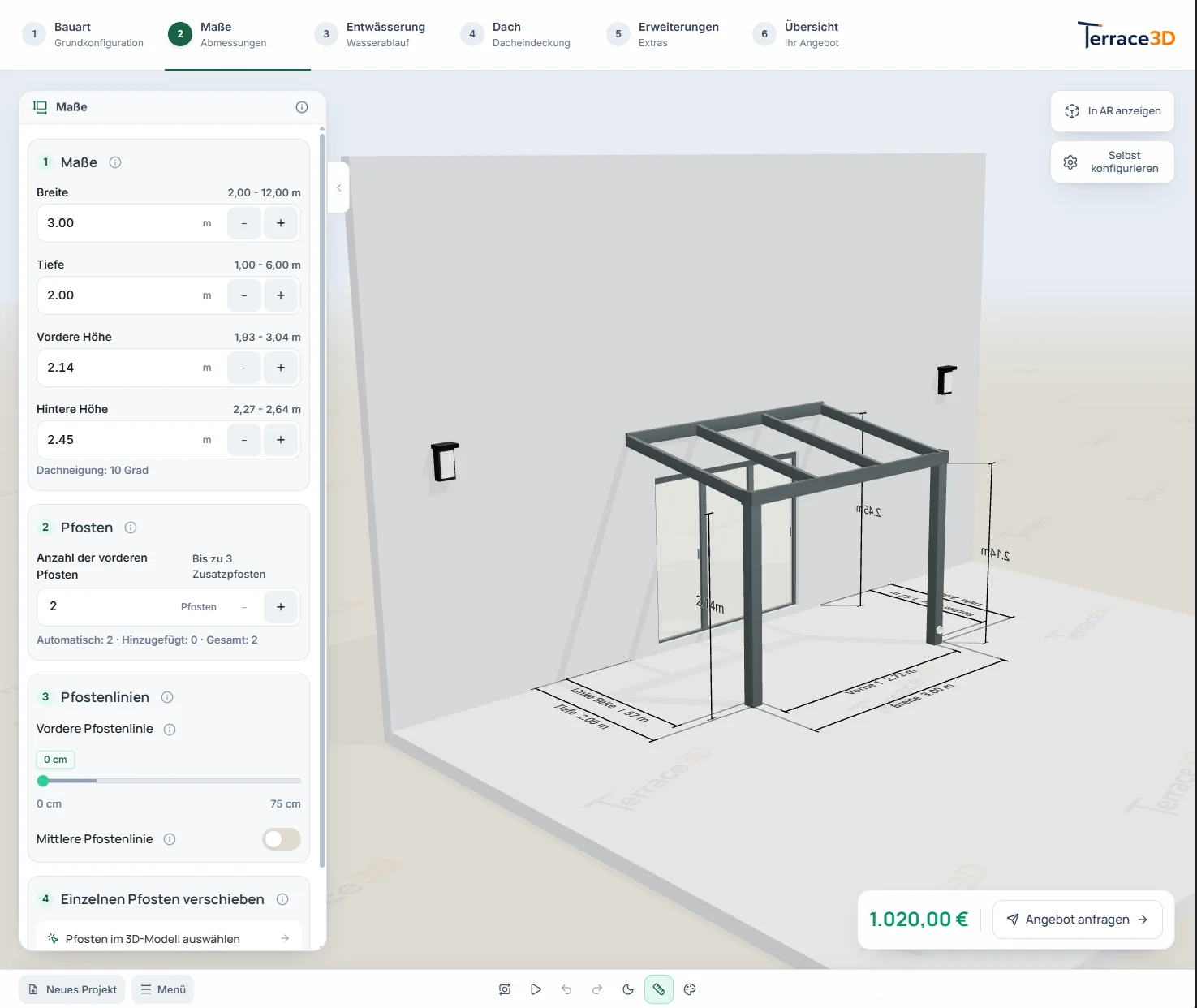Click In AR anzeigen button

click(x=1113, y=111)
